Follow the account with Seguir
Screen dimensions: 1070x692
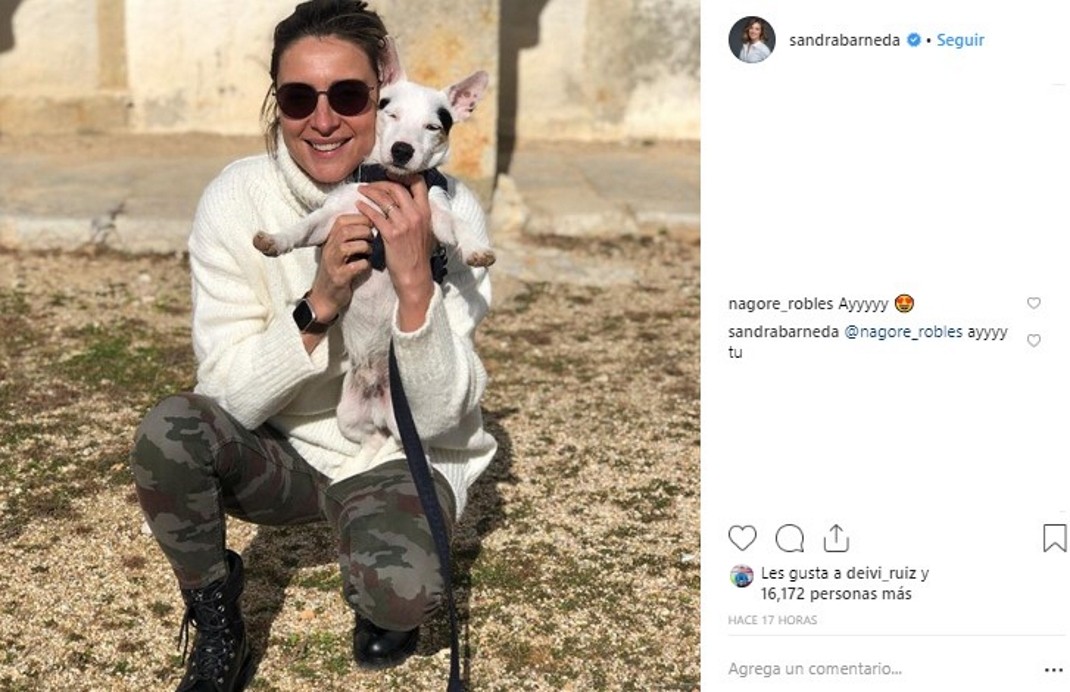[960, 40]
